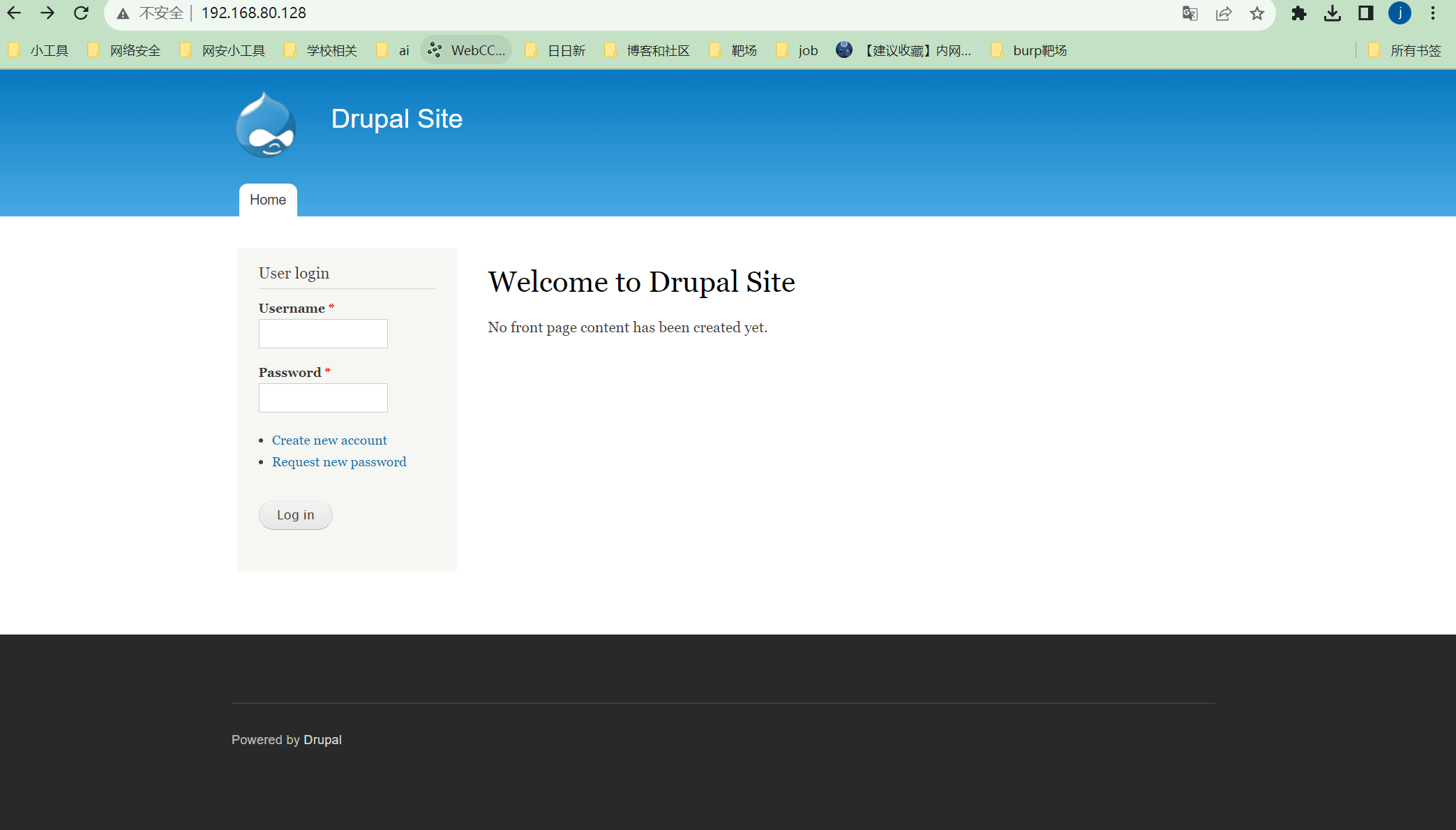The width and height of the screenshot is (1456, 830).
Task: Open the profile avatar 'j'
Action: tap(1399, 13)
